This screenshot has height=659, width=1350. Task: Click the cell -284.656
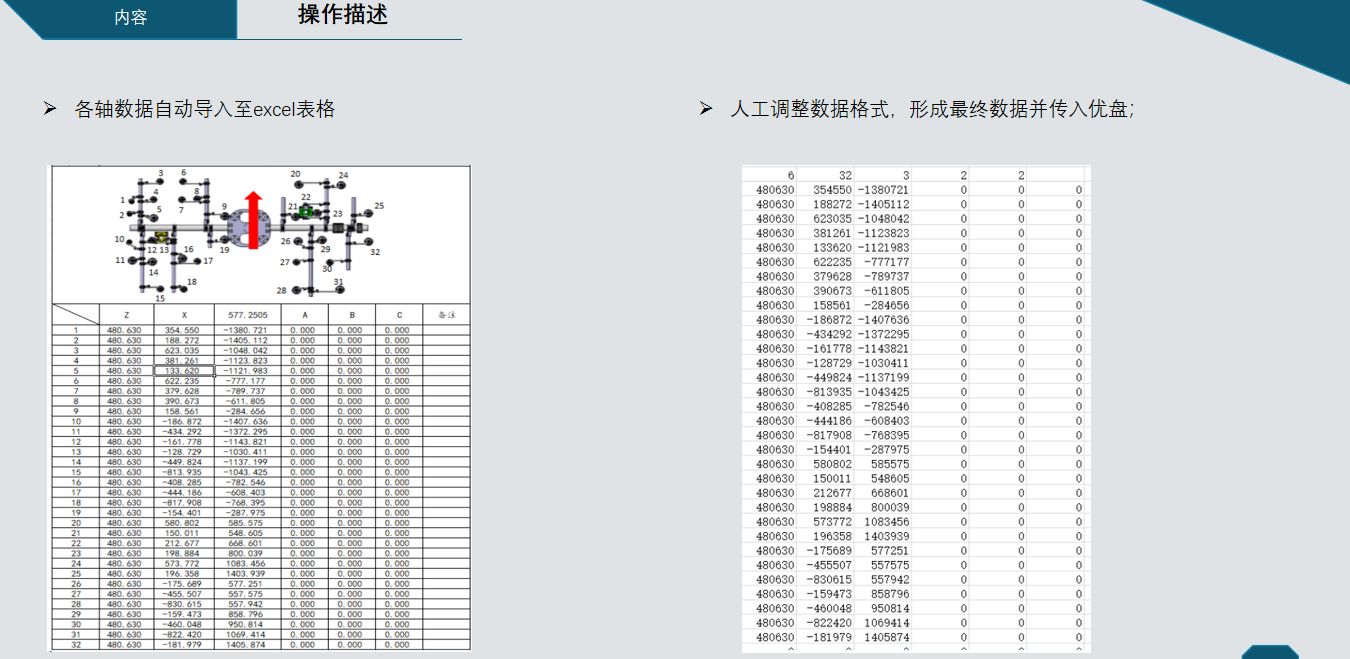point(247,411)
